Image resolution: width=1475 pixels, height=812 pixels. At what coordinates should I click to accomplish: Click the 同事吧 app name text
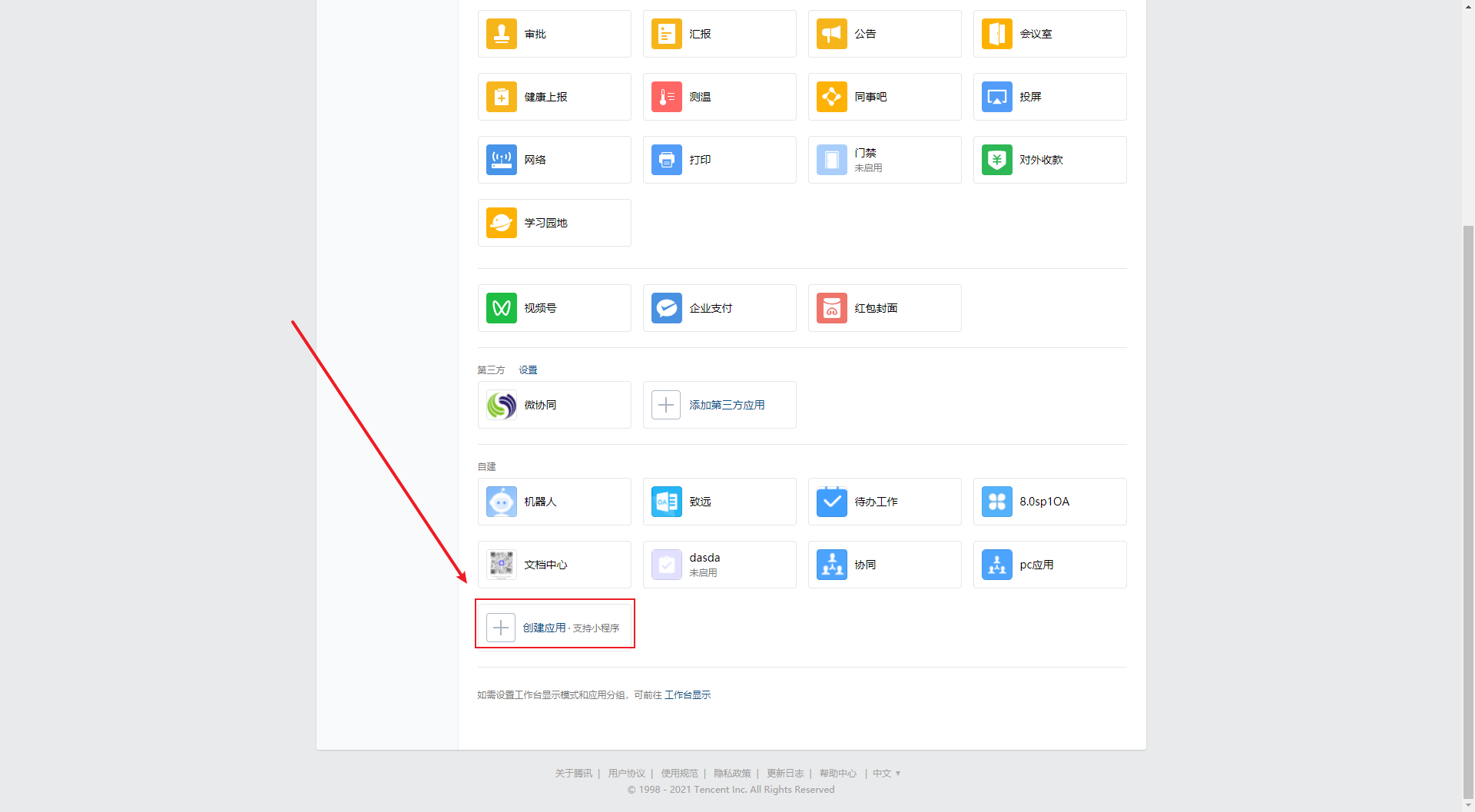(x=870, y=97)
